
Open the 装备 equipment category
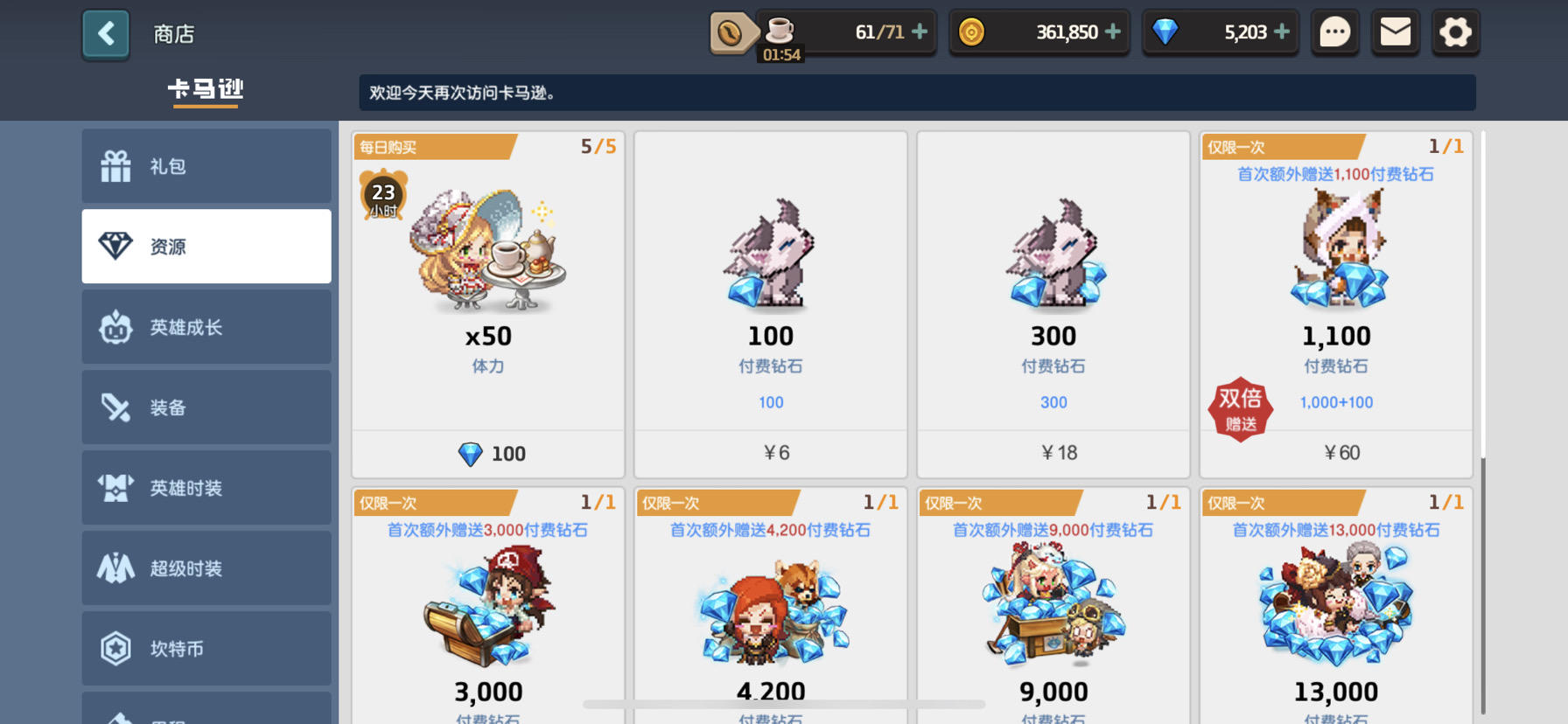(206, 407)
